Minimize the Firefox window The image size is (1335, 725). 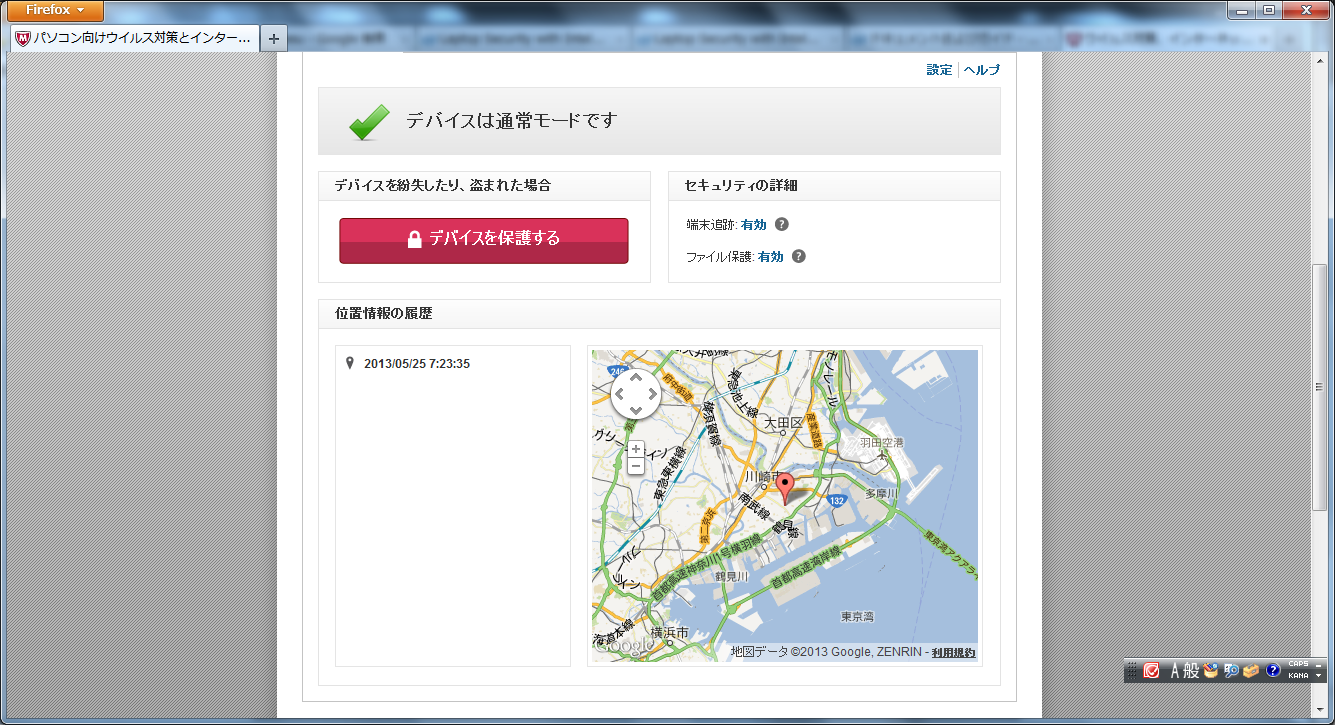click(x=1242, y=10)
